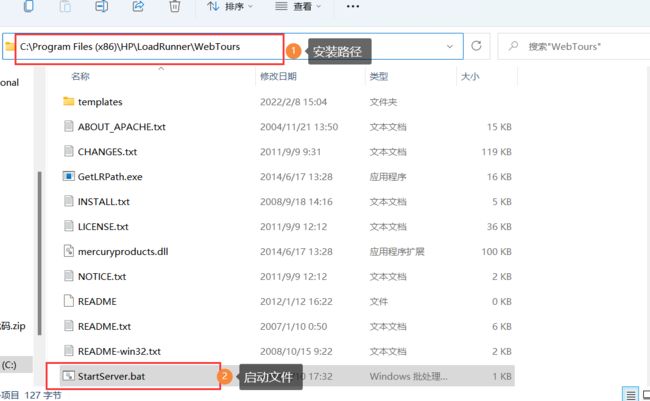Screen dimensions: 650x401
Task: Click the search WebTours input box
Action: click(574, 46)
